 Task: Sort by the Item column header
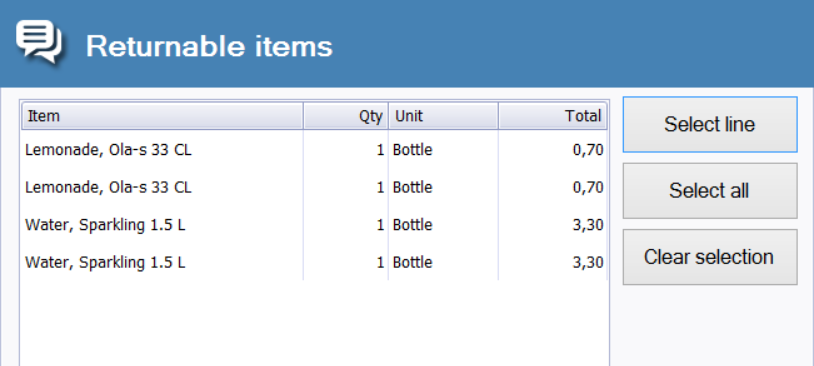(162, 116)
